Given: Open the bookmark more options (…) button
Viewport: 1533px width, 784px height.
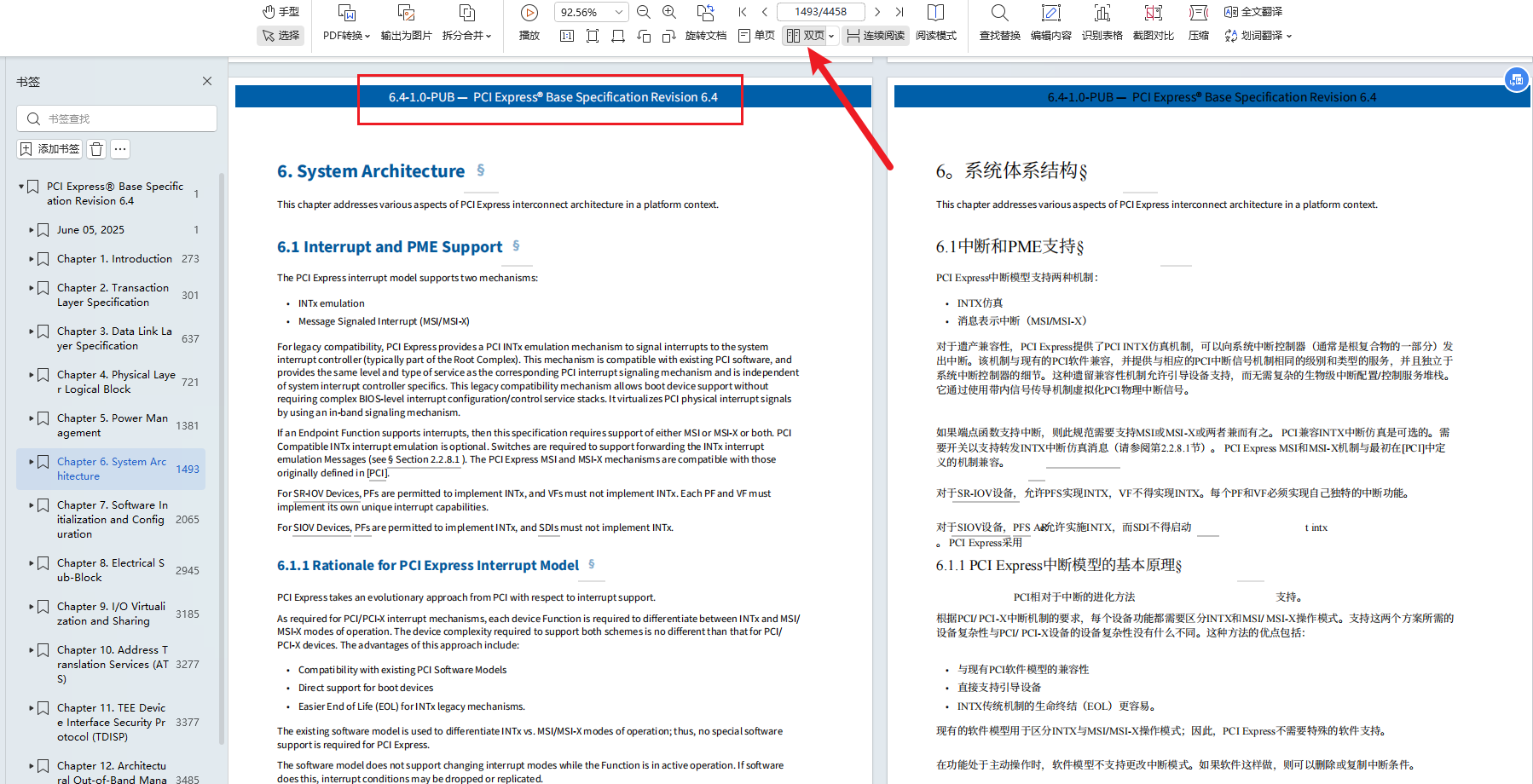Looking at the screenshot, I should click(120, 149).
